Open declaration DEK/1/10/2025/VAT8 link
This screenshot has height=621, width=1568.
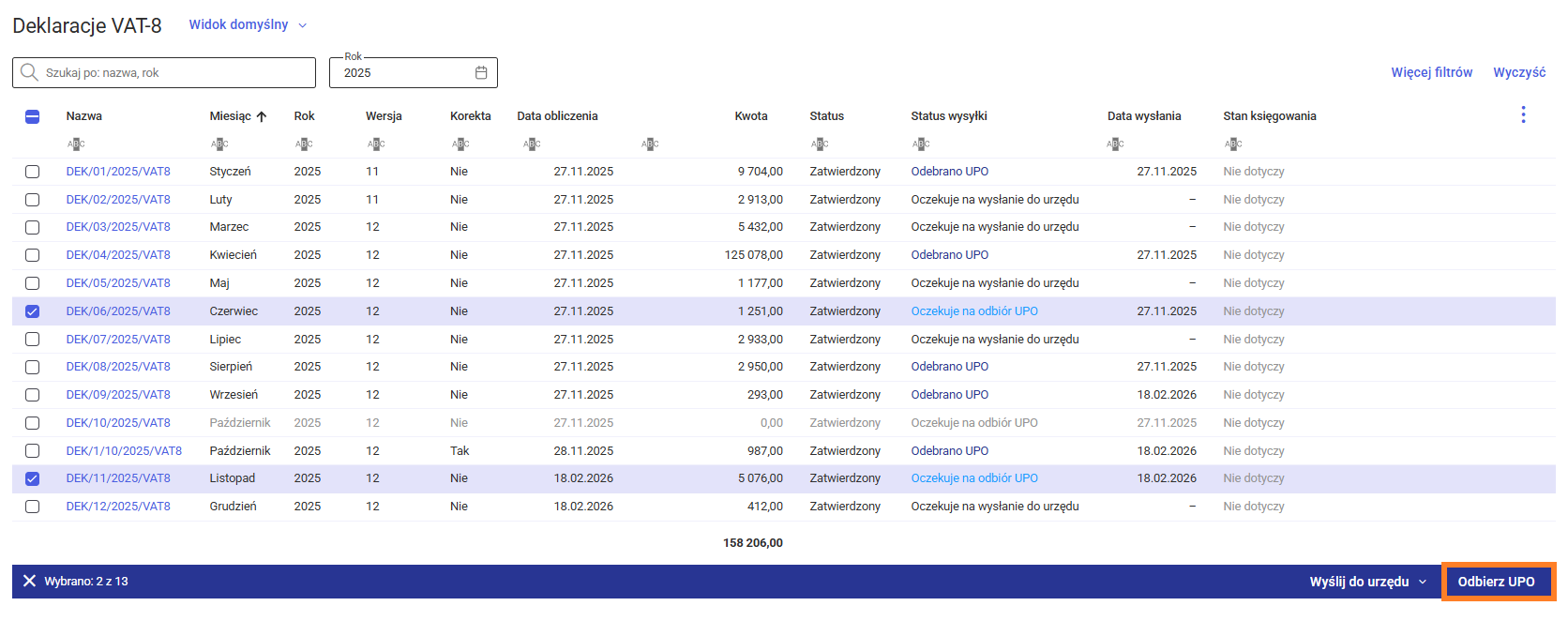[x=124, y=451]
